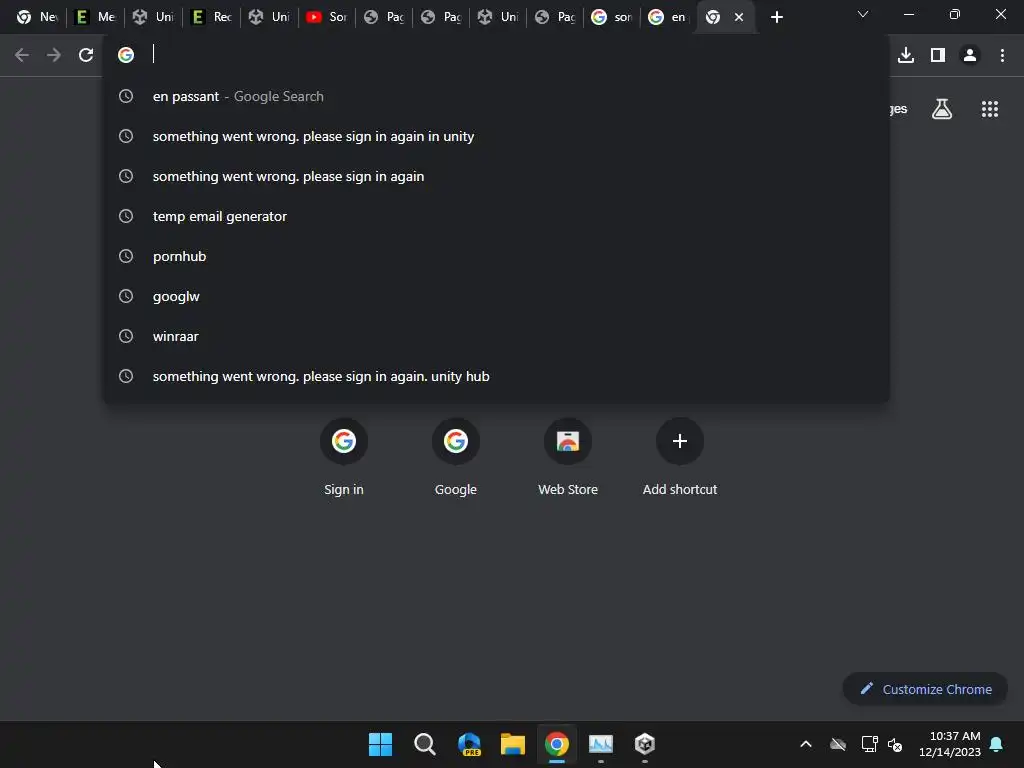Show hidden system tray icons
Screen dimensions: 1024x768
tap(806, 744)
